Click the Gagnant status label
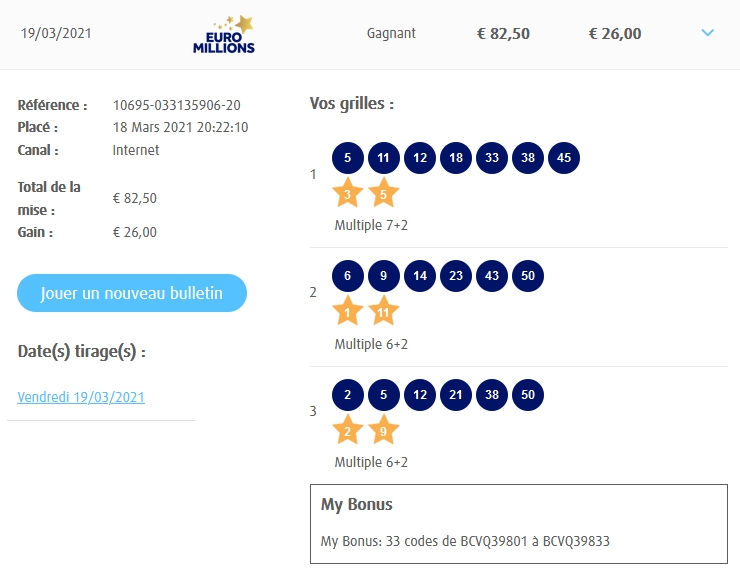The image size is (740, 573). pos(391,34)
